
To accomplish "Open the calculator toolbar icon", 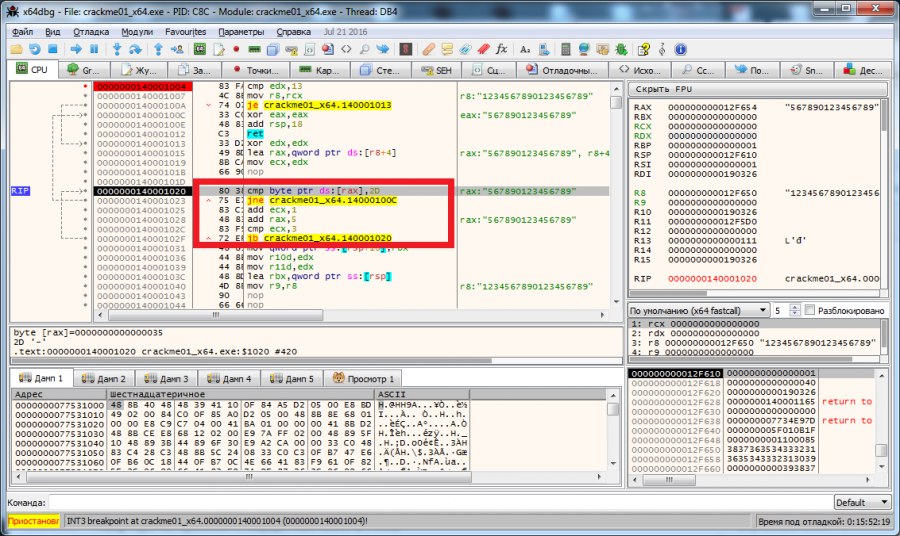I will (566, 49).
